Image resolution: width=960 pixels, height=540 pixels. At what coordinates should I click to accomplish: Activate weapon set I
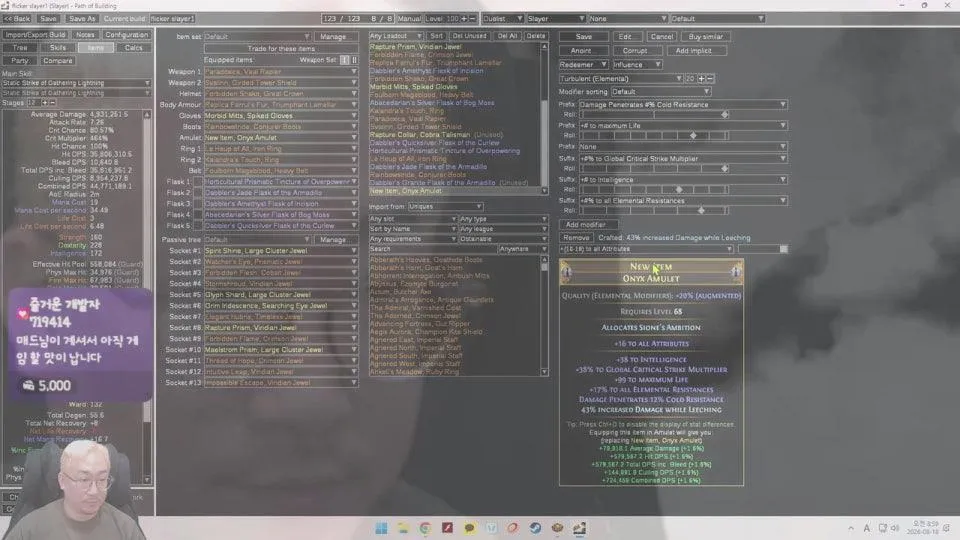[345, 60]
